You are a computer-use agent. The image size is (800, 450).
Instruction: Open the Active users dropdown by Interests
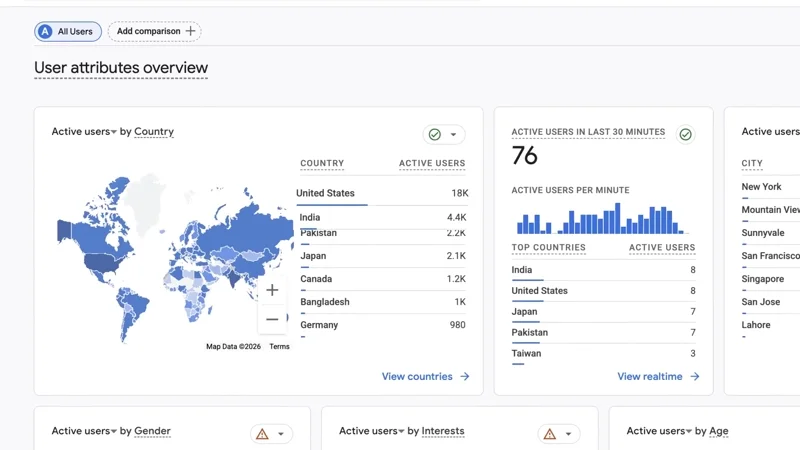coord(372,431)
